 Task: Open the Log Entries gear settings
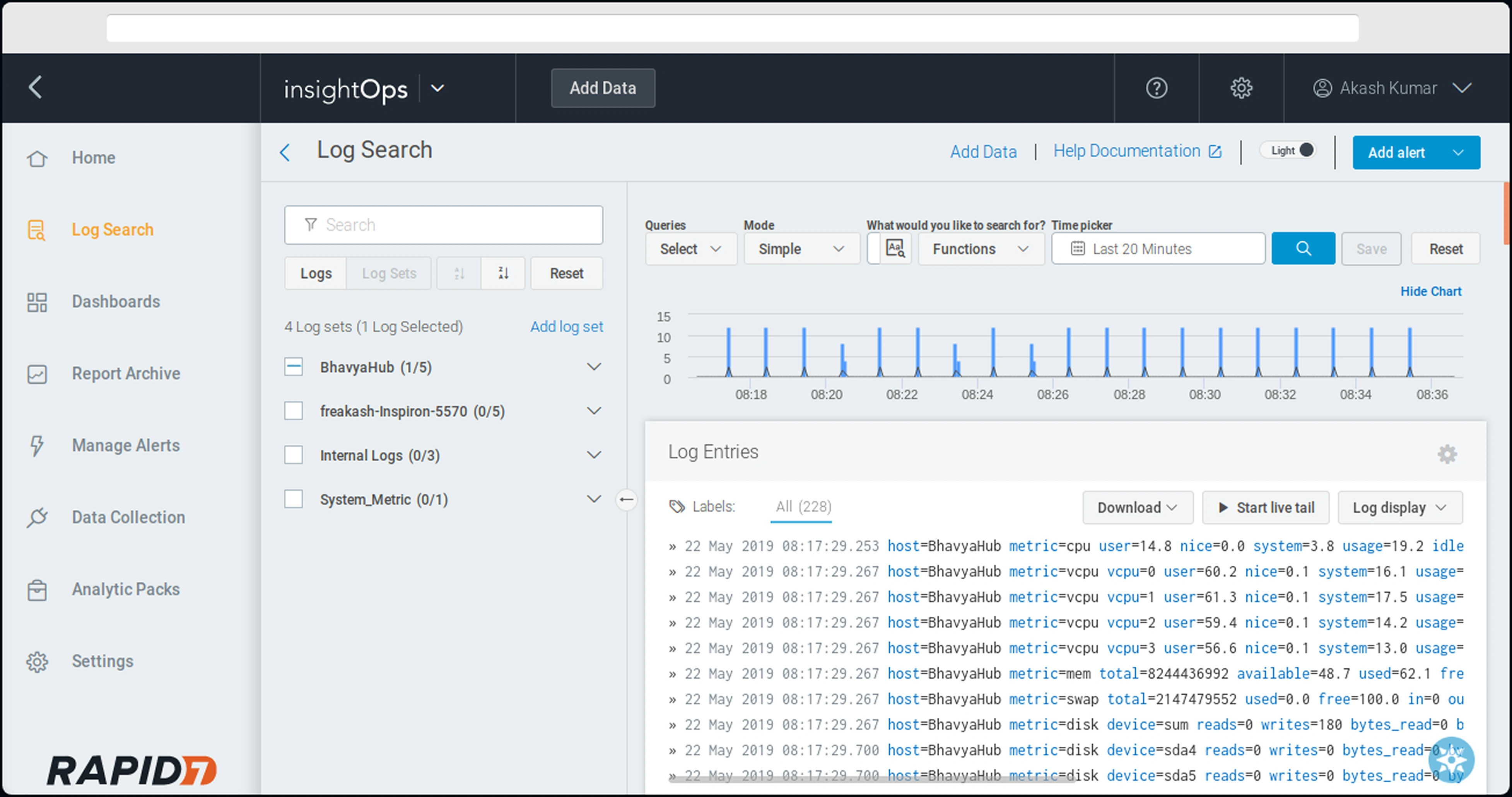click(1447, 454)
